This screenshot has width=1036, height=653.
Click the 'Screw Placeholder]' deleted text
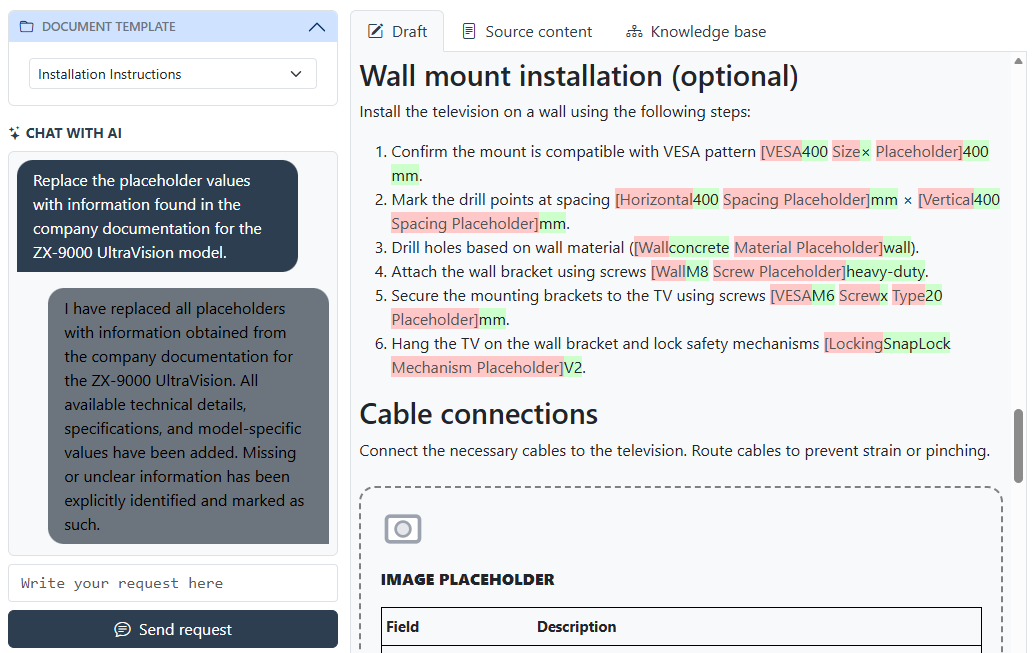(779, 272)
